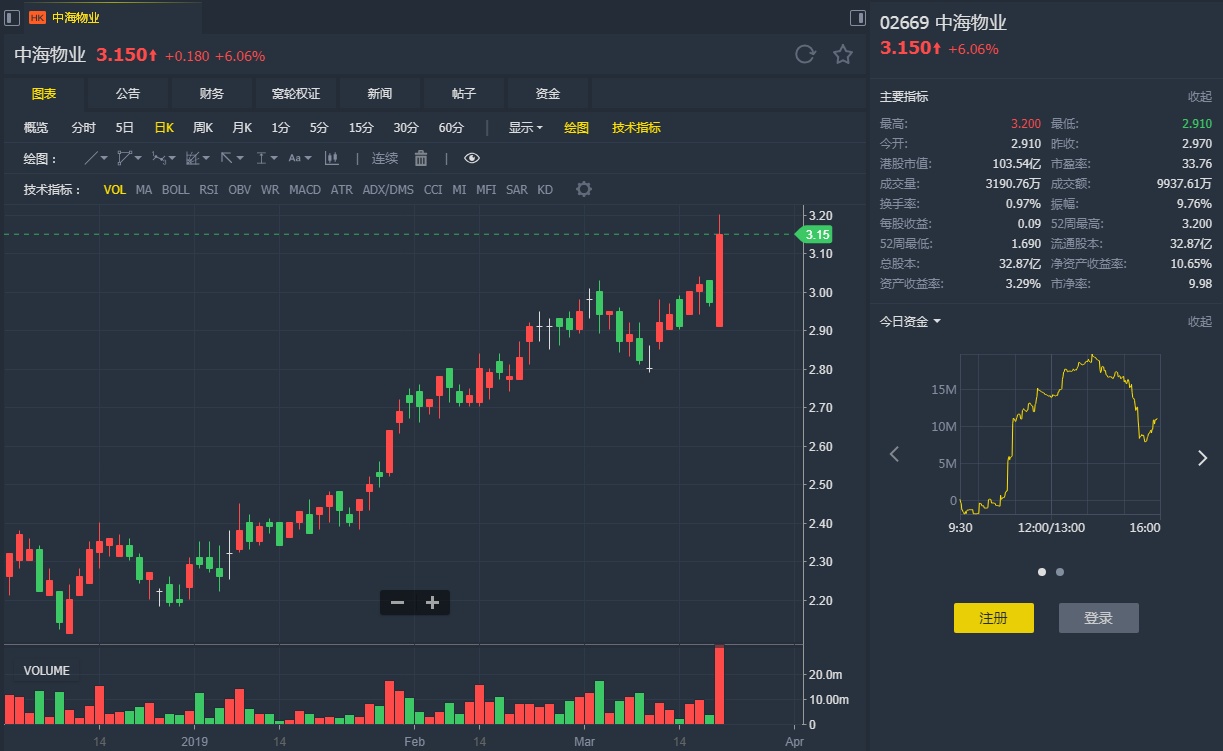The width and height of the screenshot is (1223, 751).
Task: Zoom out the chart with minus button
Action: point(397,602)
